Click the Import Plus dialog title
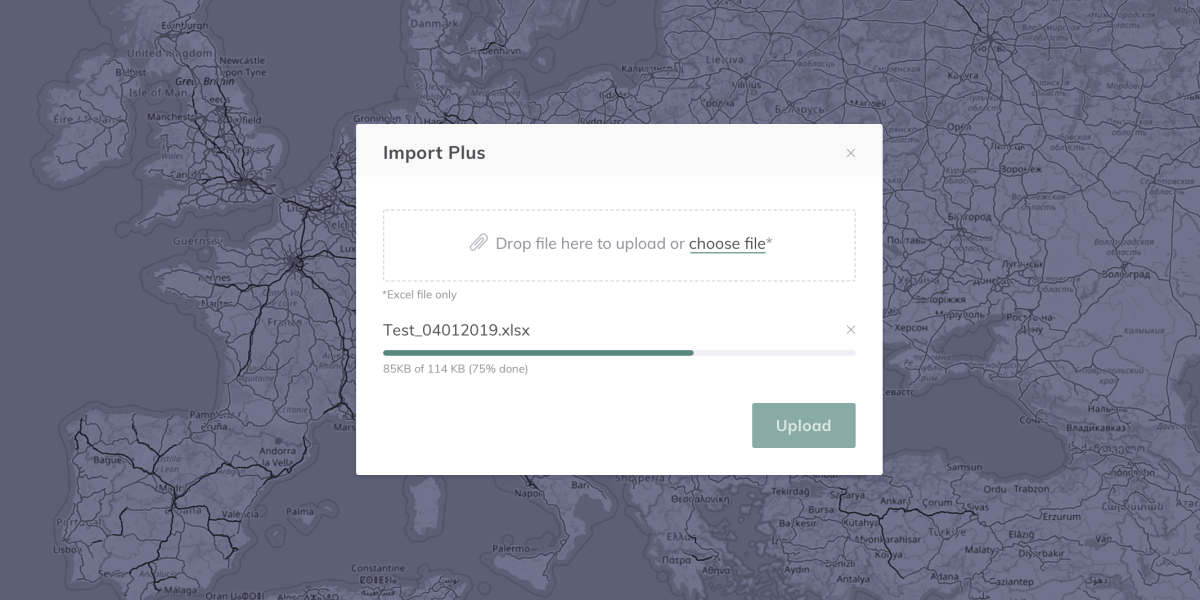Screen dimensions: 1200x600 point(434,153)
